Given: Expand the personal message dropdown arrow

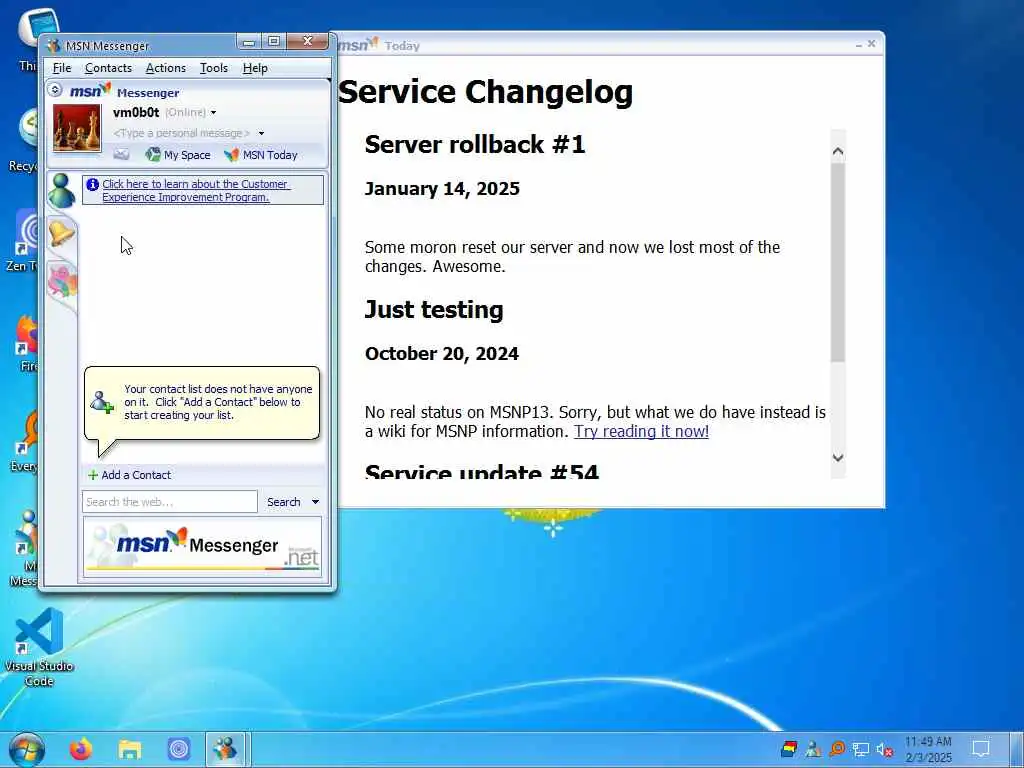Looking at the screenshot, I should (261, 133).
